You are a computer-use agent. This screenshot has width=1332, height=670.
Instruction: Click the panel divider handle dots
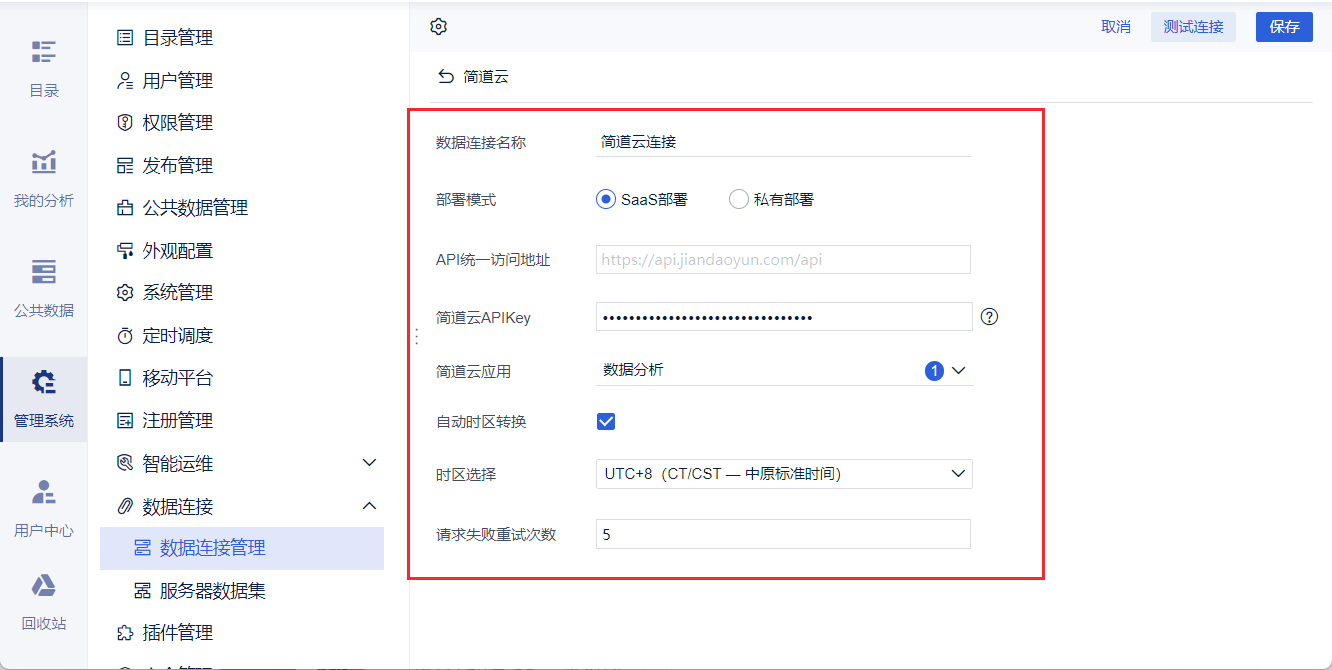(x=416, y=337)
